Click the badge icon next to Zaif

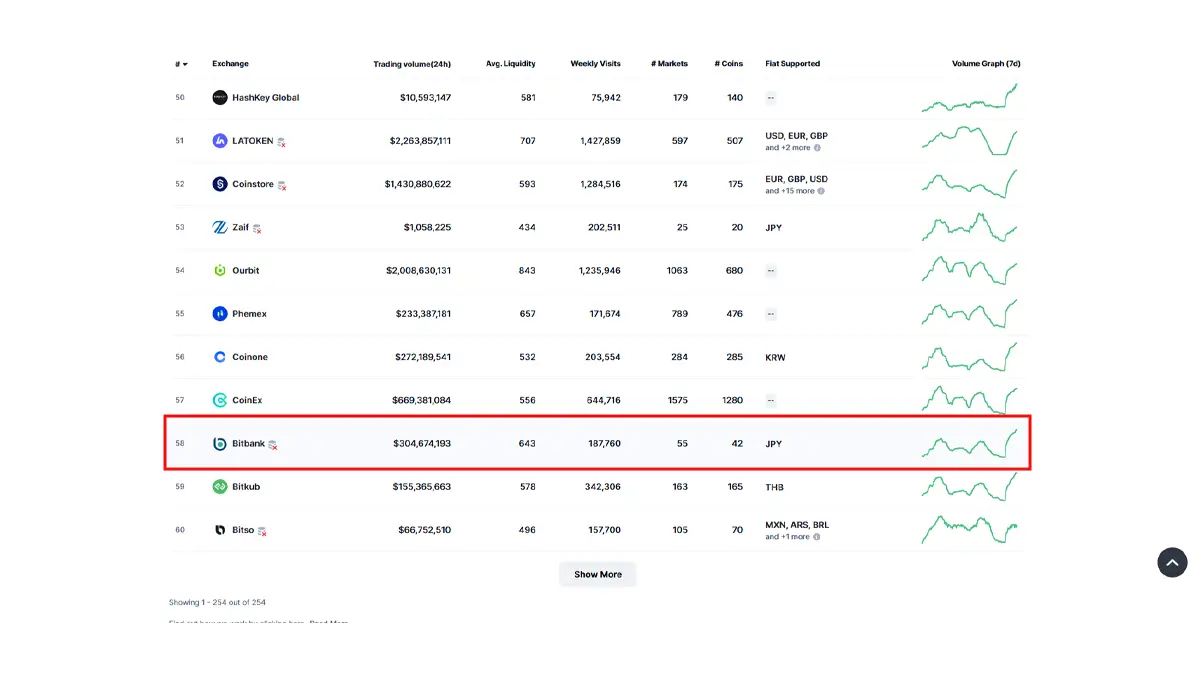click(x=257, y=228)
